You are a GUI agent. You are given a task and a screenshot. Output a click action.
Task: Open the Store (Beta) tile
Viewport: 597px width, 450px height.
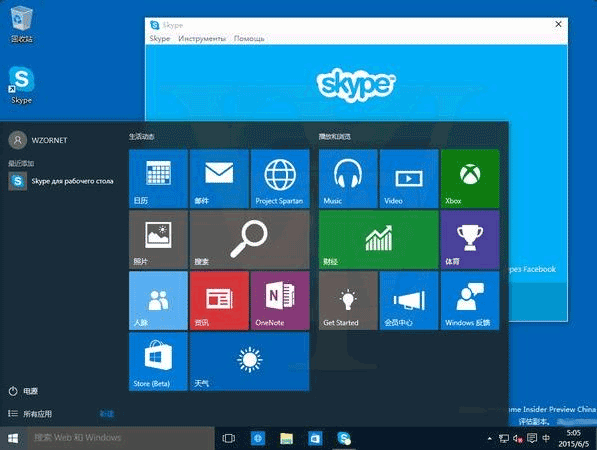(x=158, y=362)
